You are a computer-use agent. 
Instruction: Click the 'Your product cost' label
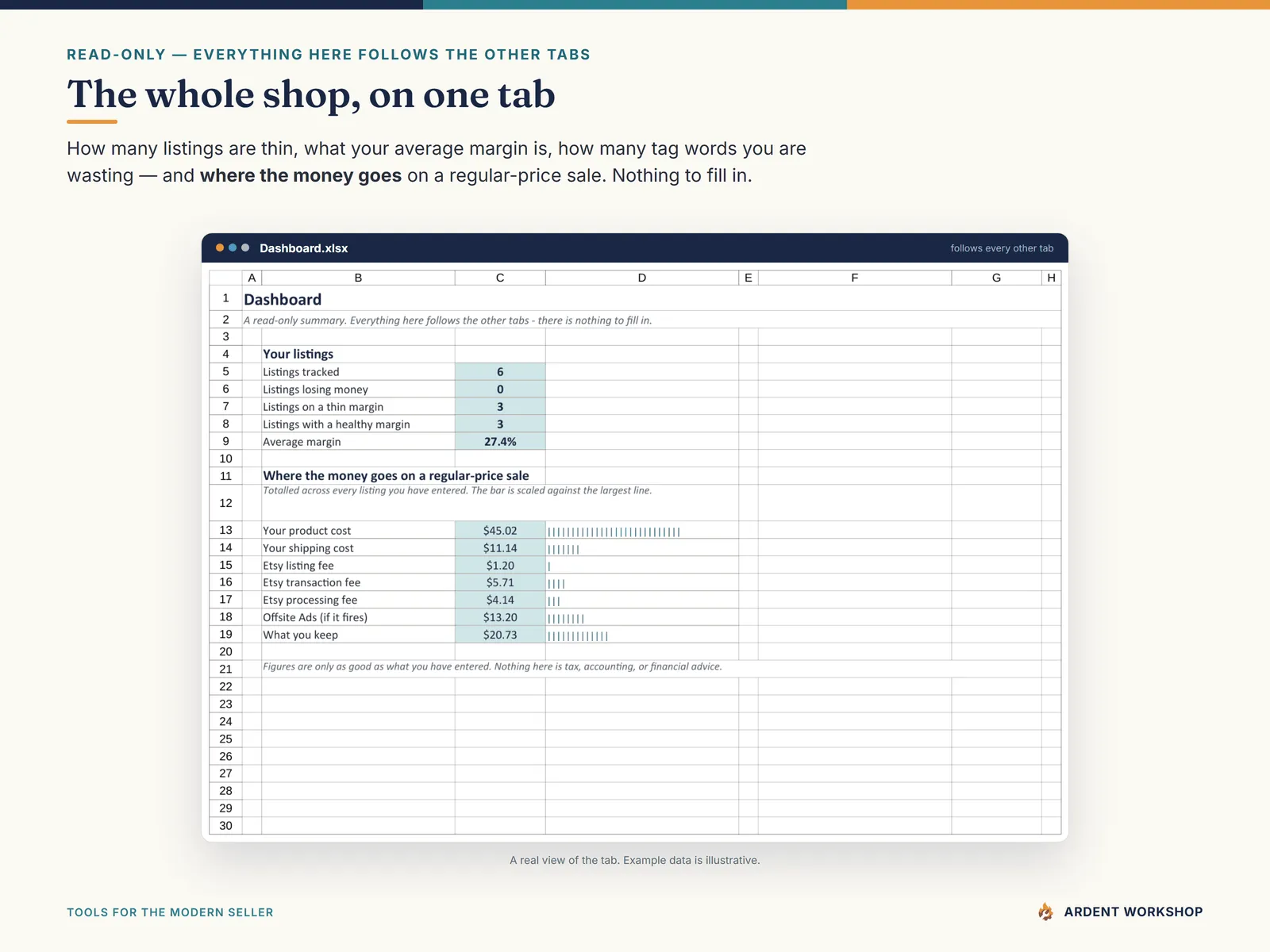[x=306, y=531]
